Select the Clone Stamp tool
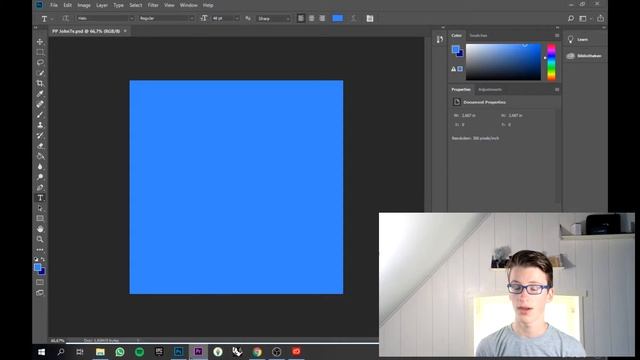 pyautogui.click(x=40, y=125)
